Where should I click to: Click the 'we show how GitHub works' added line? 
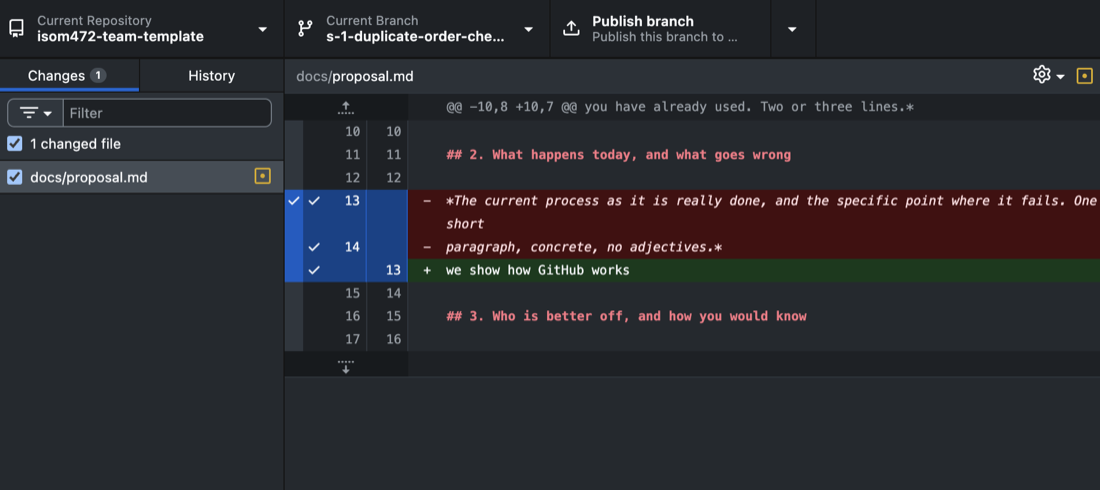pyautogui.click(x=537, y=270)
